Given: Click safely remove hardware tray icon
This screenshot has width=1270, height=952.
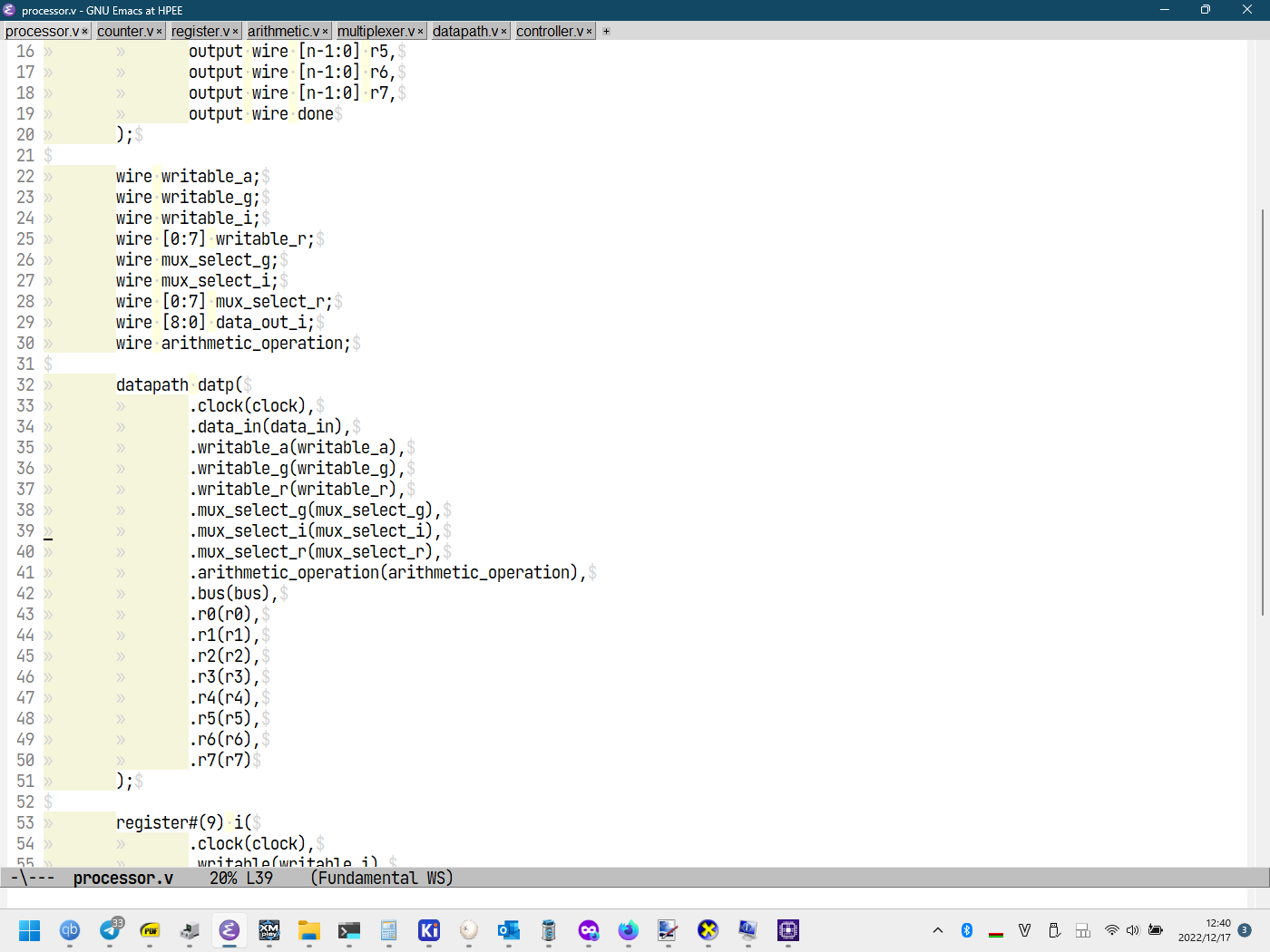Looking at the screenshot, I should [x=1054, y=930].
